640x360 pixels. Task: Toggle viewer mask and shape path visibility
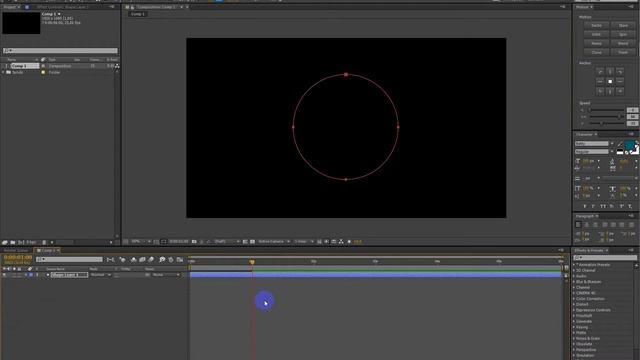click(164, 242)
